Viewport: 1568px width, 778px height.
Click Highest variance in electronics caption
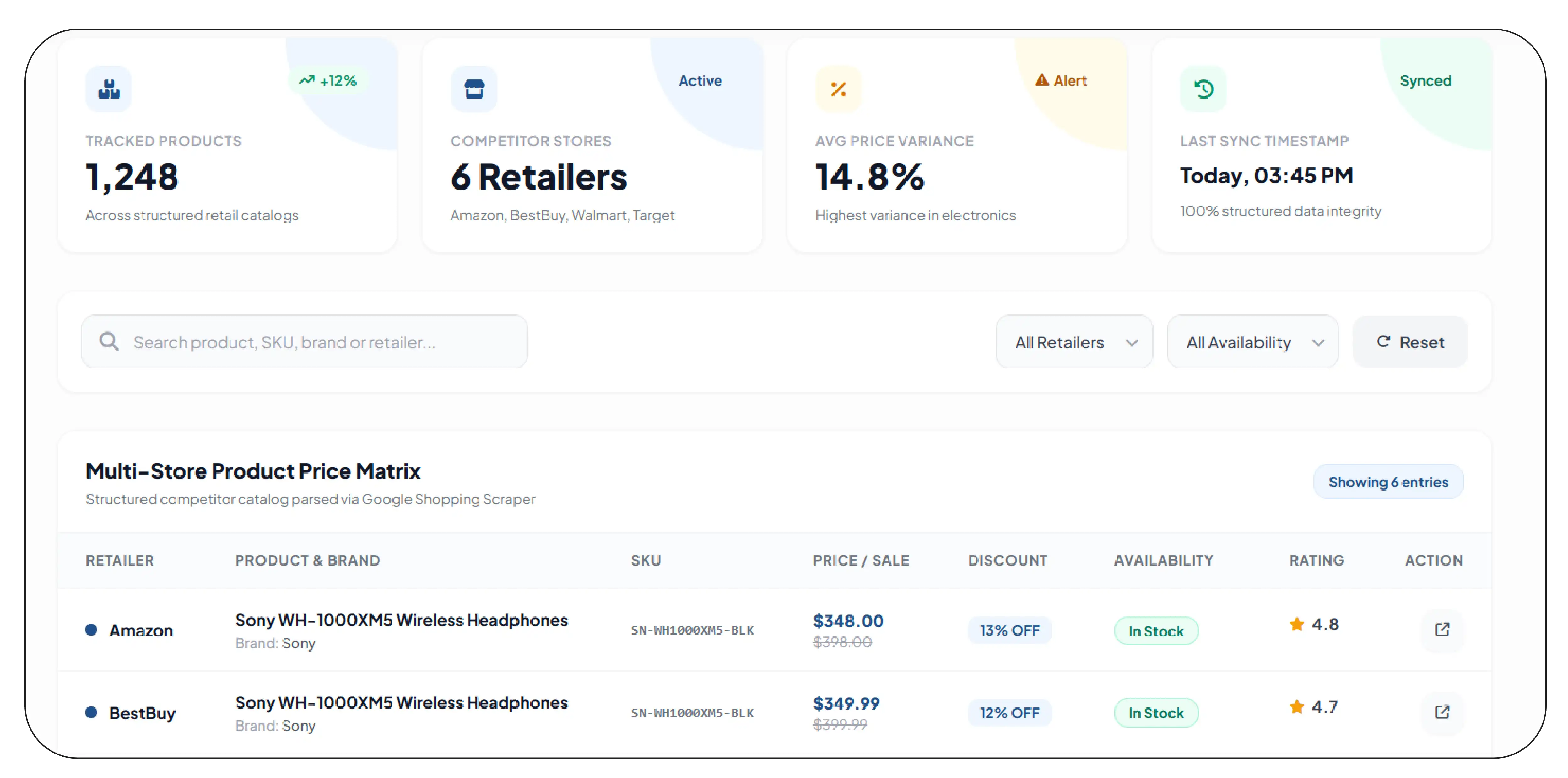coord(916,215)
